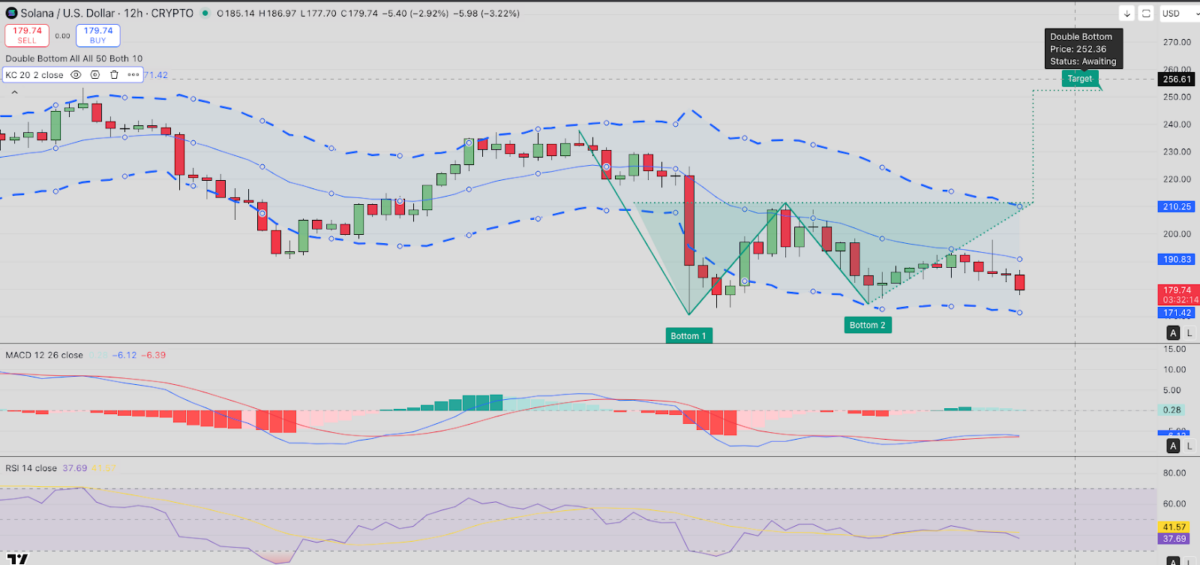Click the down arrow icon near USD
Image resolution: width=1200 pixels, height=565 pixels.
[x=1127, y=14]
